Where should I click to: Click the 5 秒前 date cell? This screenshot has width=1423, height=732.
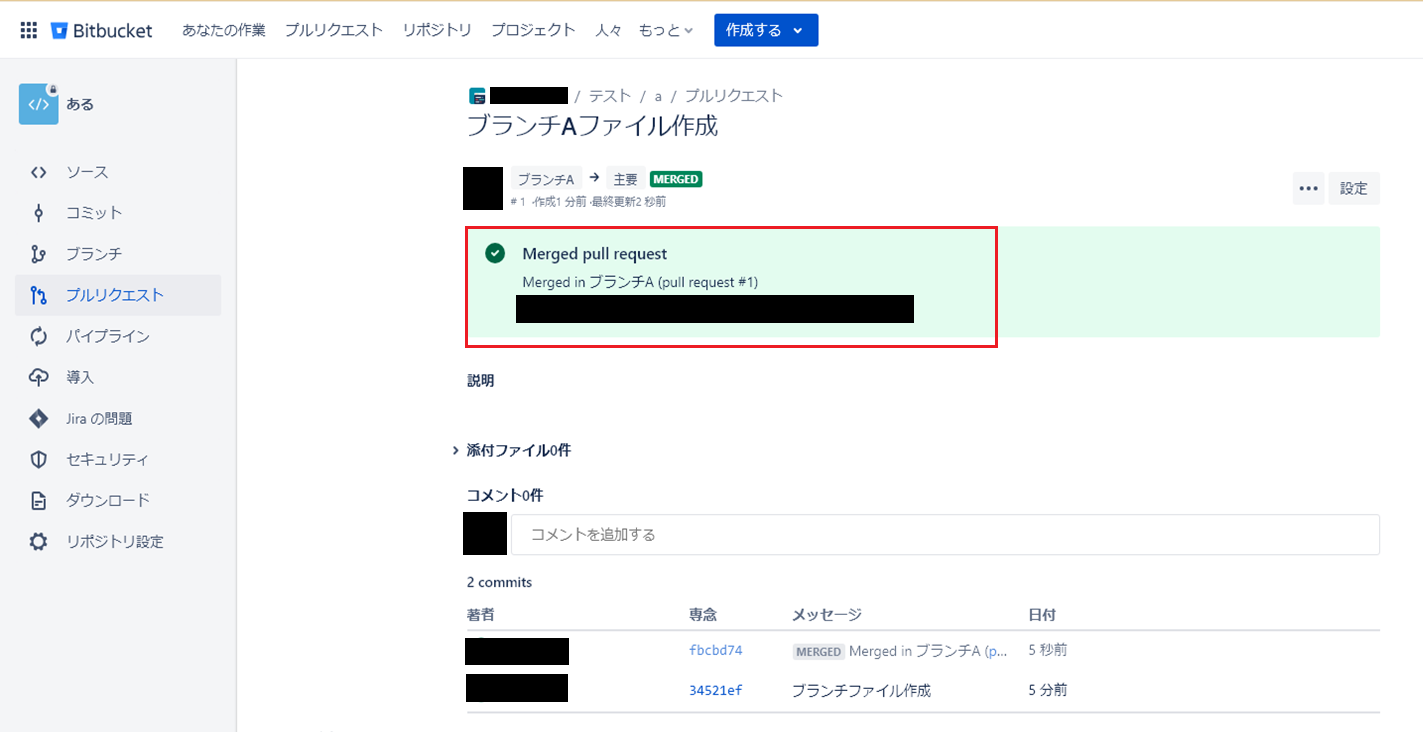[1048, 650]
